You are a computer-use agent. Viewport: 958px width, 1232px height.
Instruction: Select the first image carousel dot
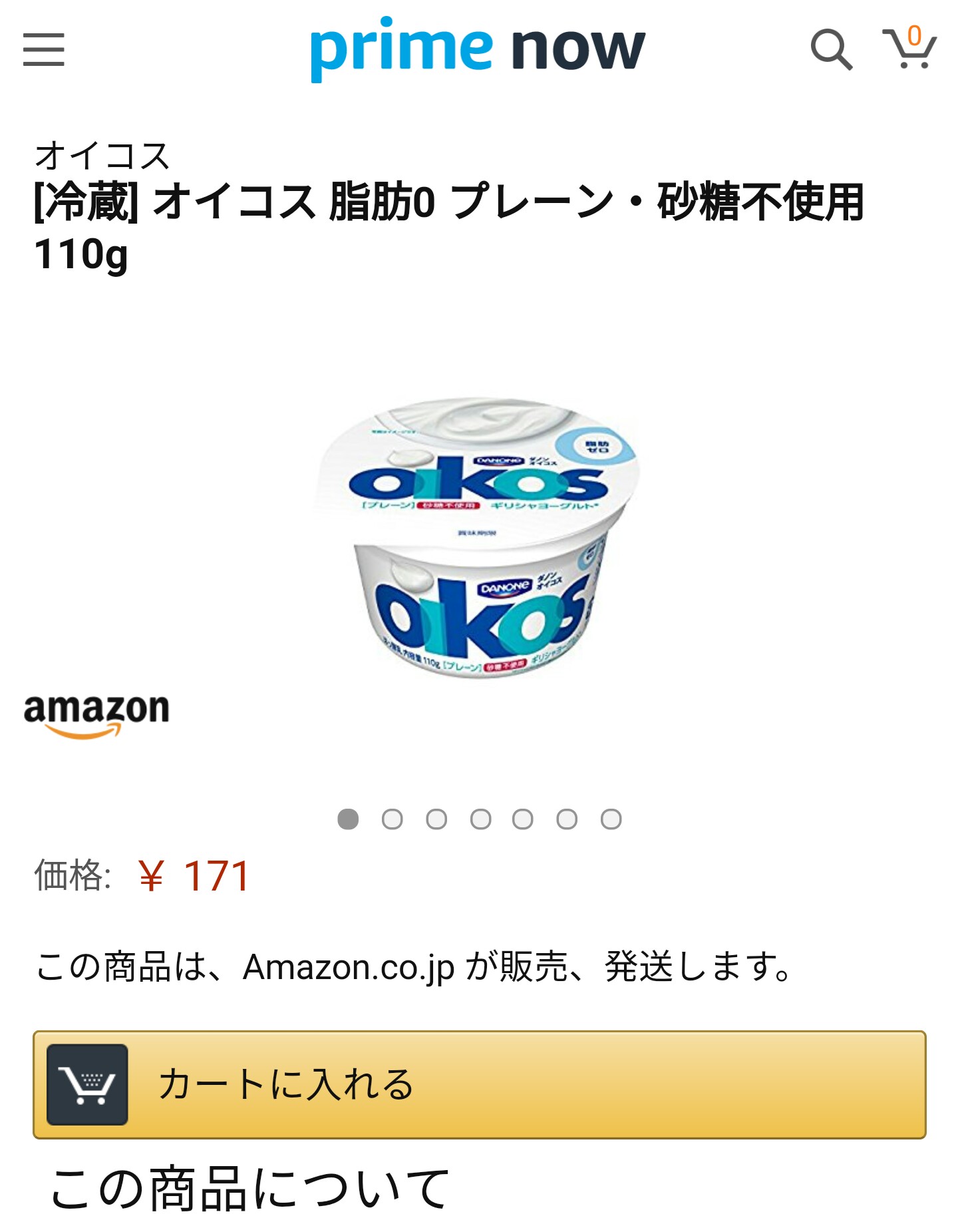(x=348, y=819)
